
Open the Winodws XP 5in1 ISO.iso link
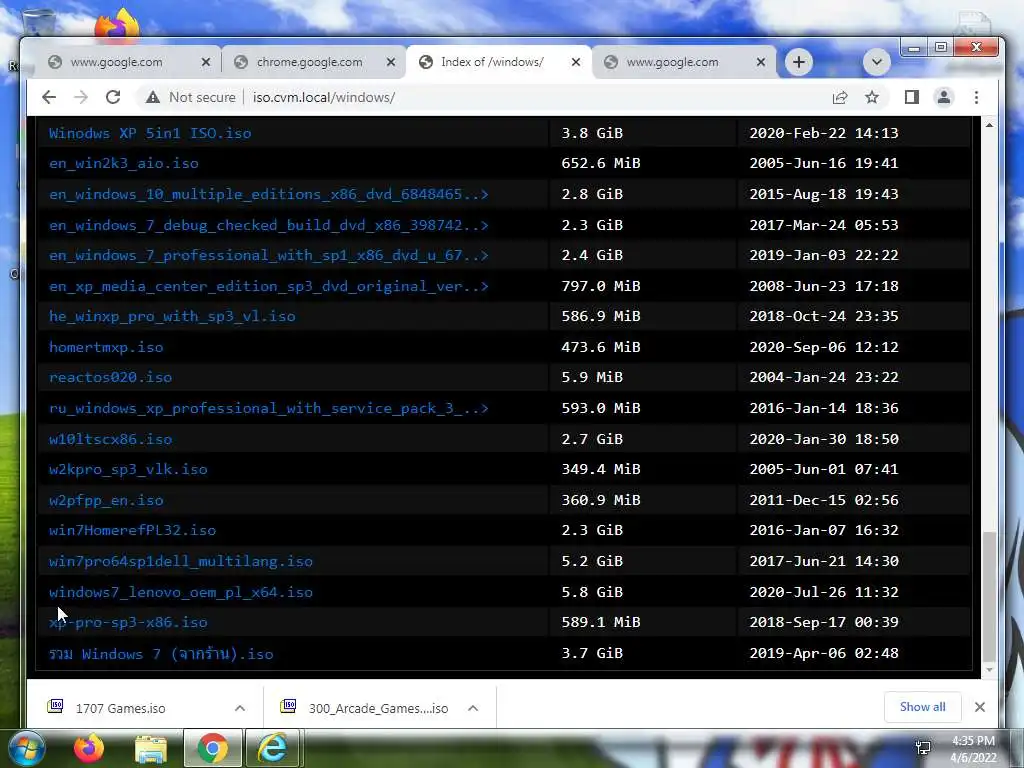tap(150, 133)
